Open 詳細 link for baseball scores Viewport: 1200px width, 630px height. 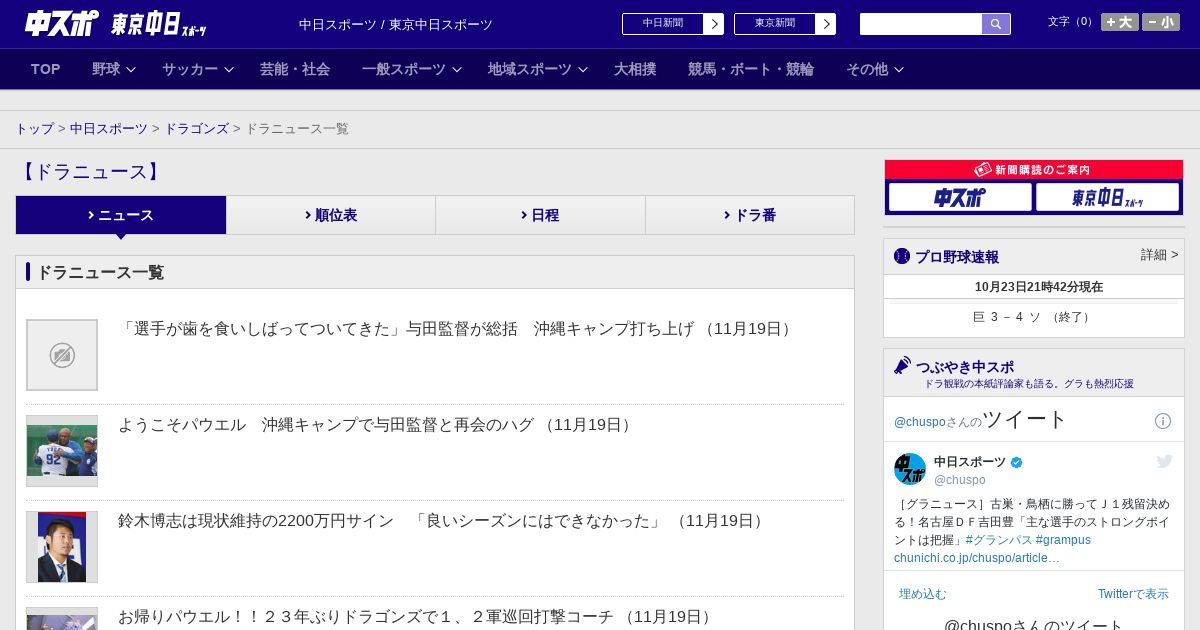tap(1160, 255)
